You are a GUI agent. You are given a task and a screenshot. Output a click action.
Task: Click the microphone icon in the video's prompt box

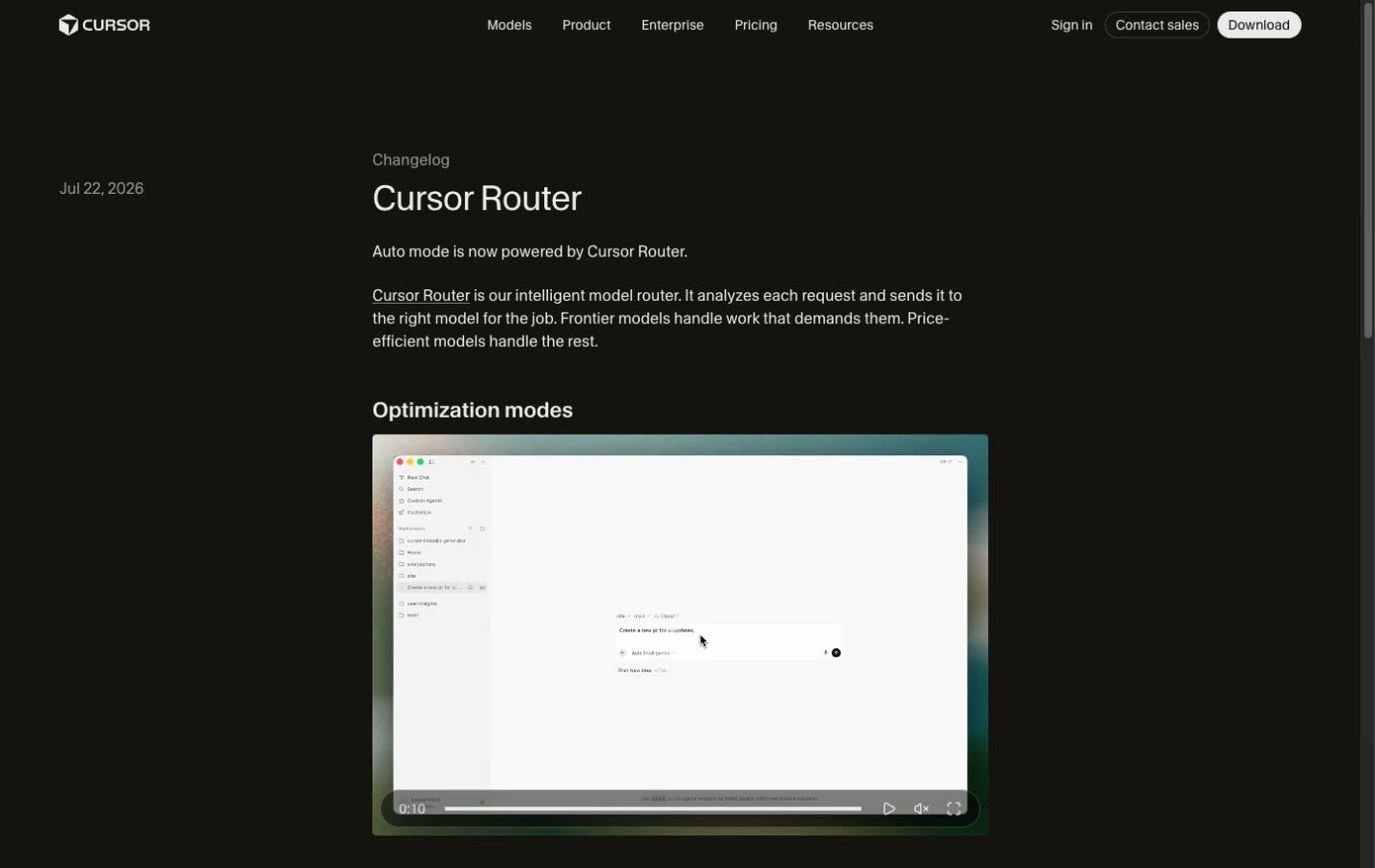pyautogui.click(x=825, y=653)
